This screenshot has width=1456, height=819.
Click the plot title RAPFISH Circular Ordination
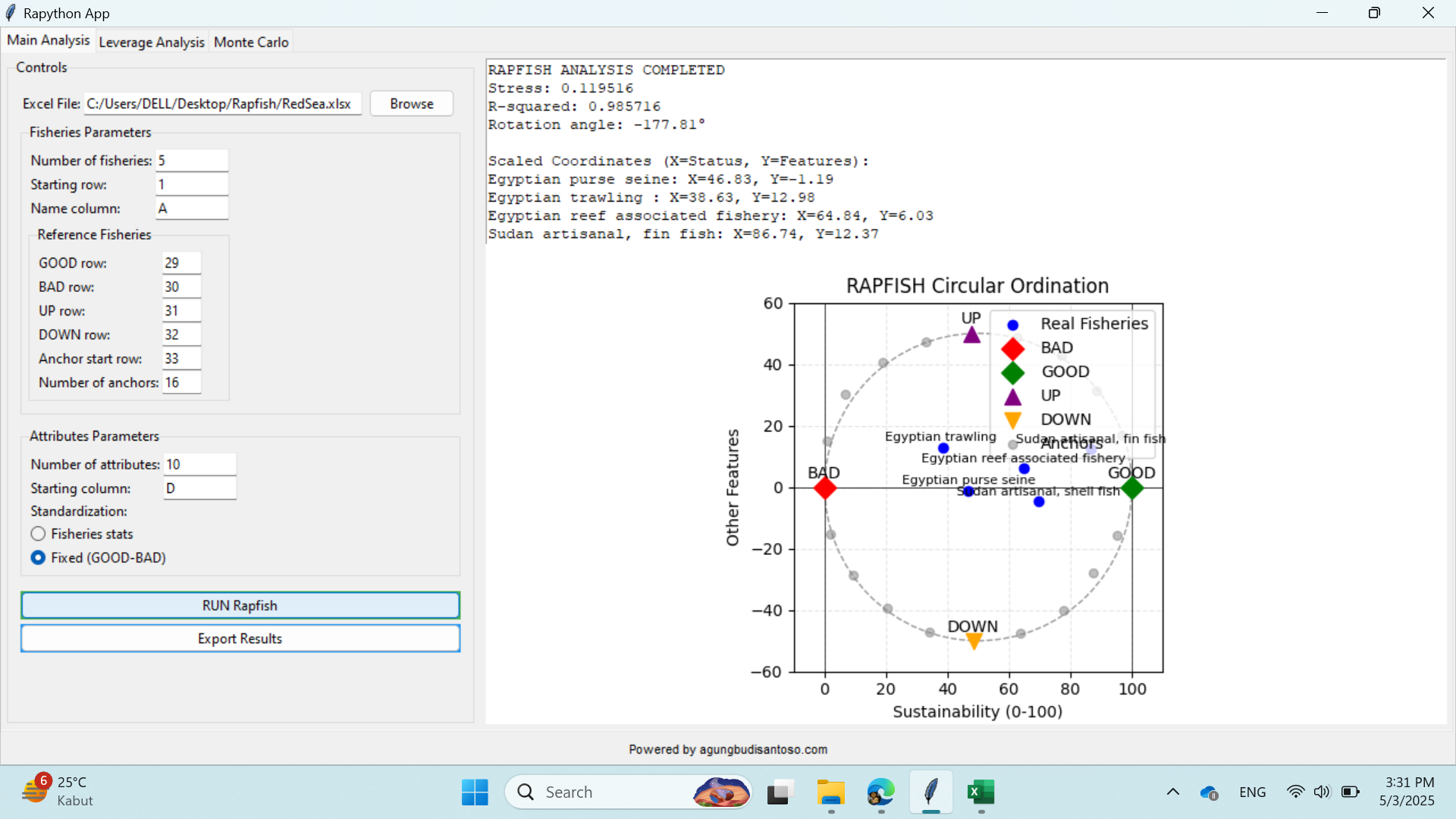(x=977, y=286)
